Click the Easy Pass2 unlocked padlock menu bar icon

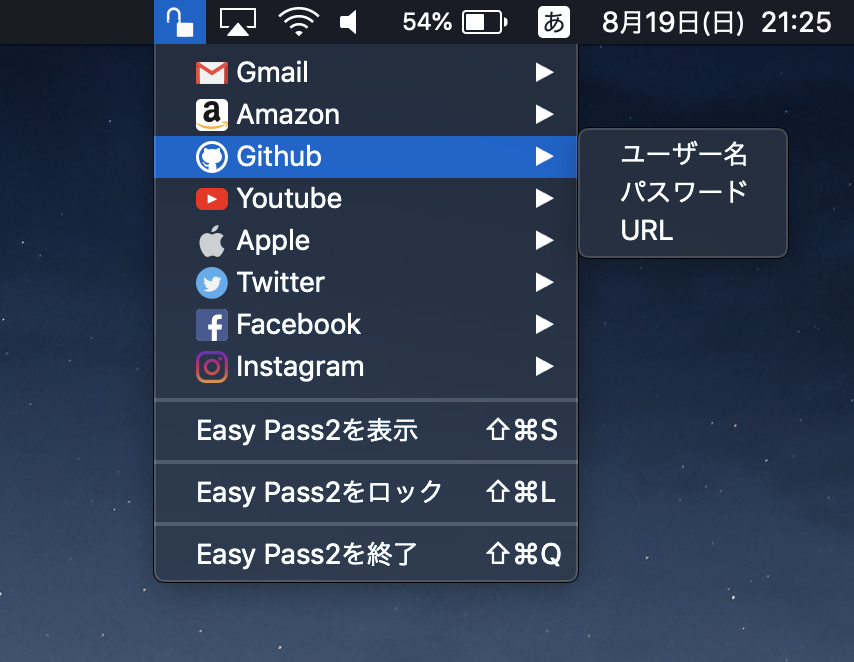coord(180,22)
